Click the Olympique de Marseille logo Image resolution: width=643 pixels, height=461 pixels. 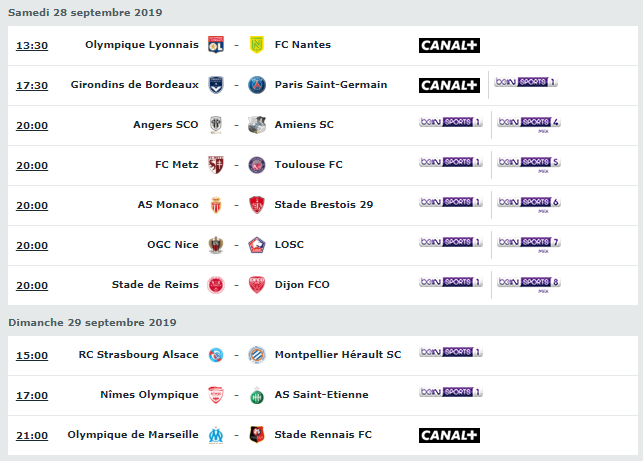point(216,435)
